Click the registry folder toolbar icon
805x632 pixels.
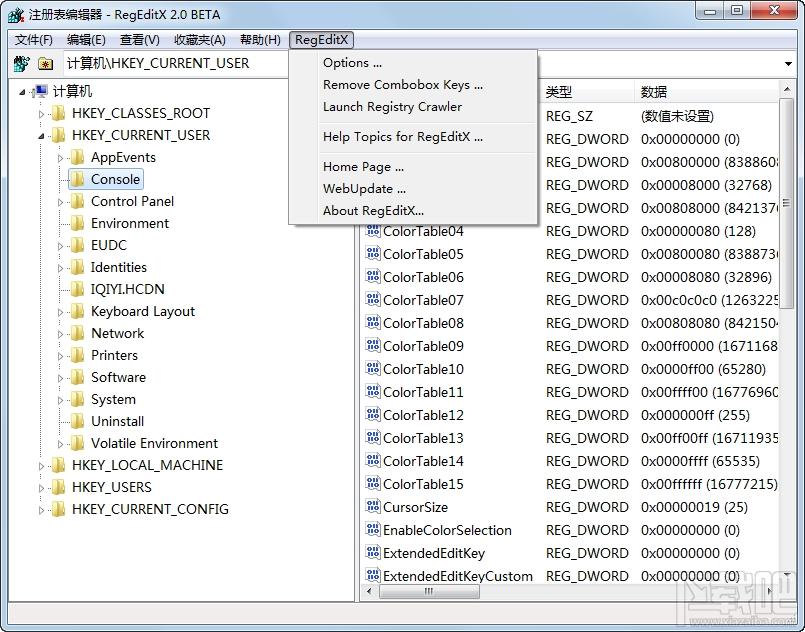click(x=46, y=63)
